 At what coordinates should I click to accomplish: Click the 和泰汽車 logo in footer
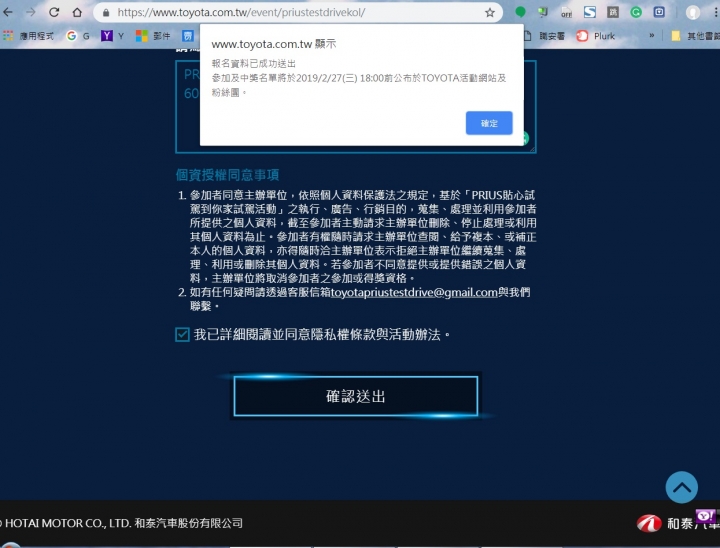pyautogui.click(x=678, y=523)
